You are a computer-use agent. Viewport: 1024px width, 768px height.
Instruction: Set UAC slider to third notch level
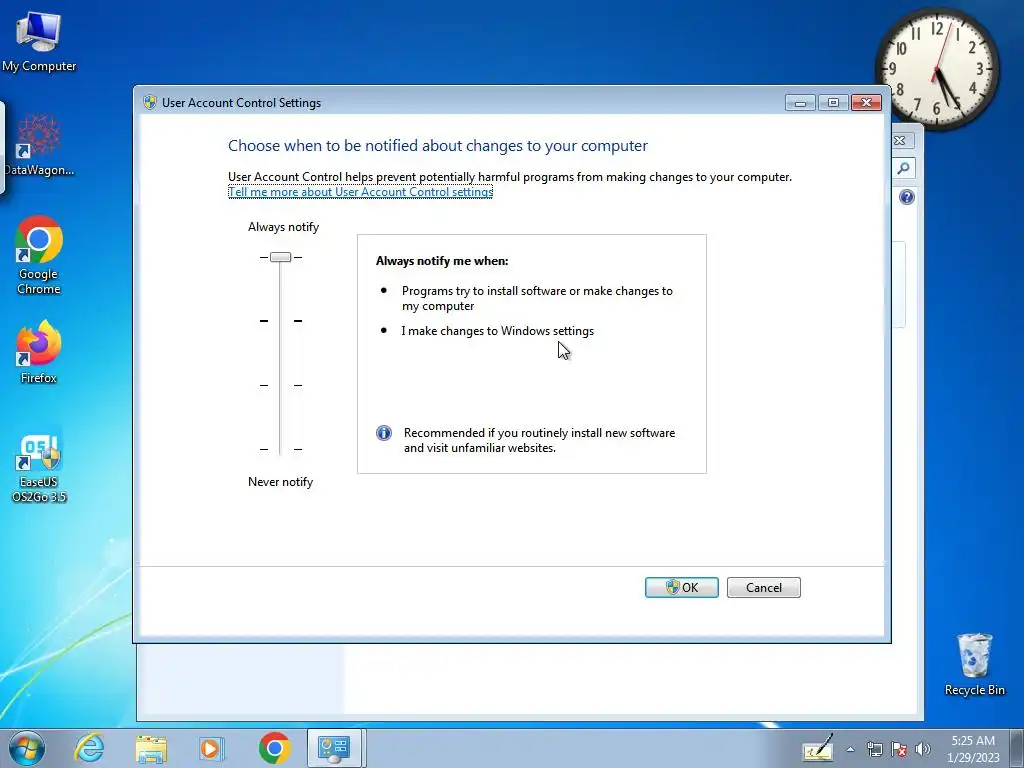280,385
